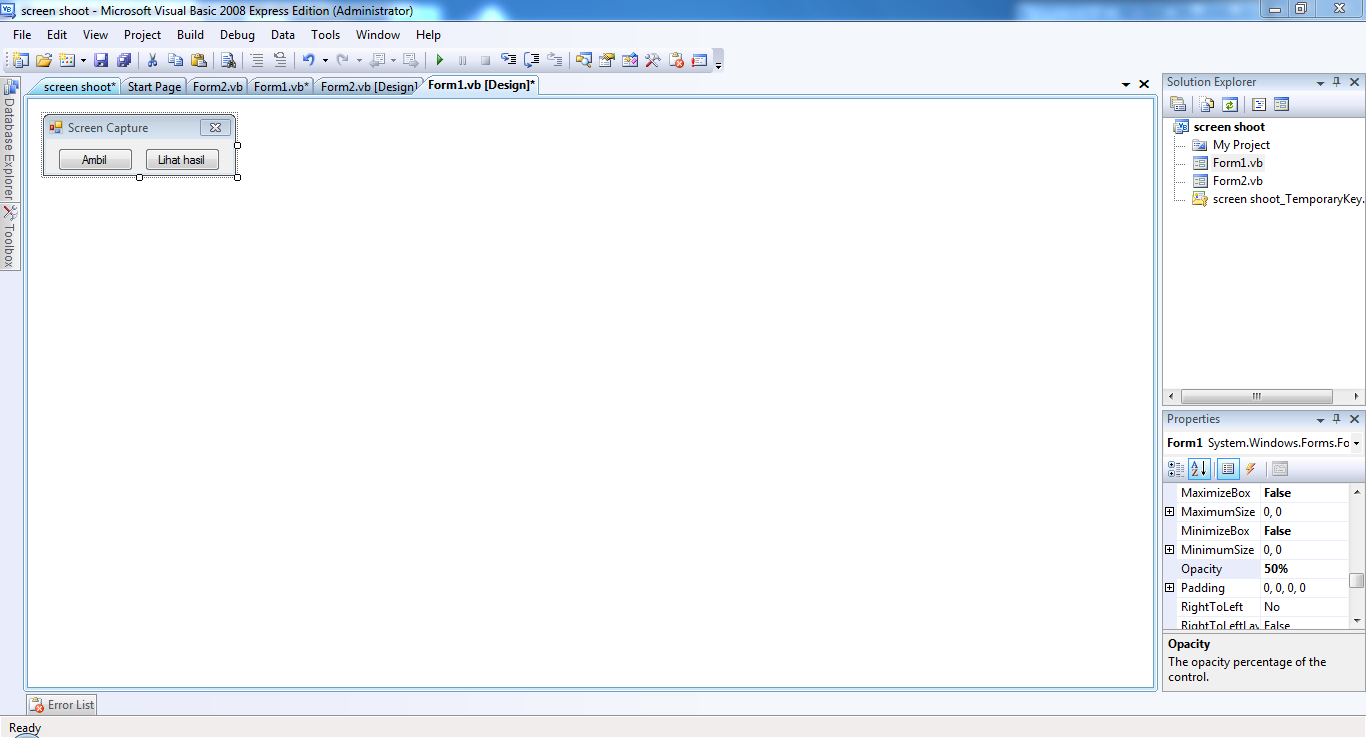Open the Debug menu

[237, 35]
